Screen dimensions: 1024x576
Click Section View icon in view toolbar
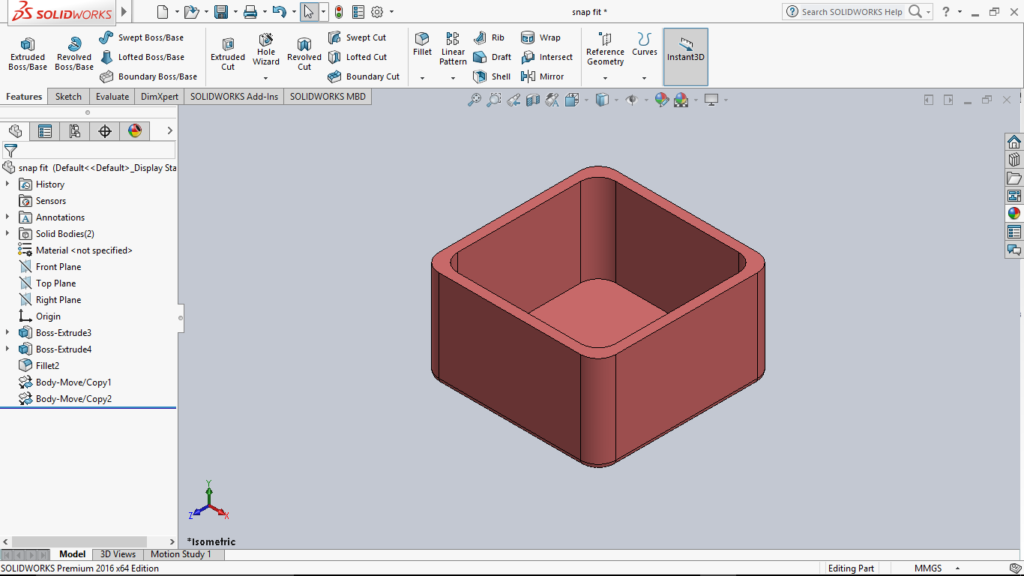(533, 100)
